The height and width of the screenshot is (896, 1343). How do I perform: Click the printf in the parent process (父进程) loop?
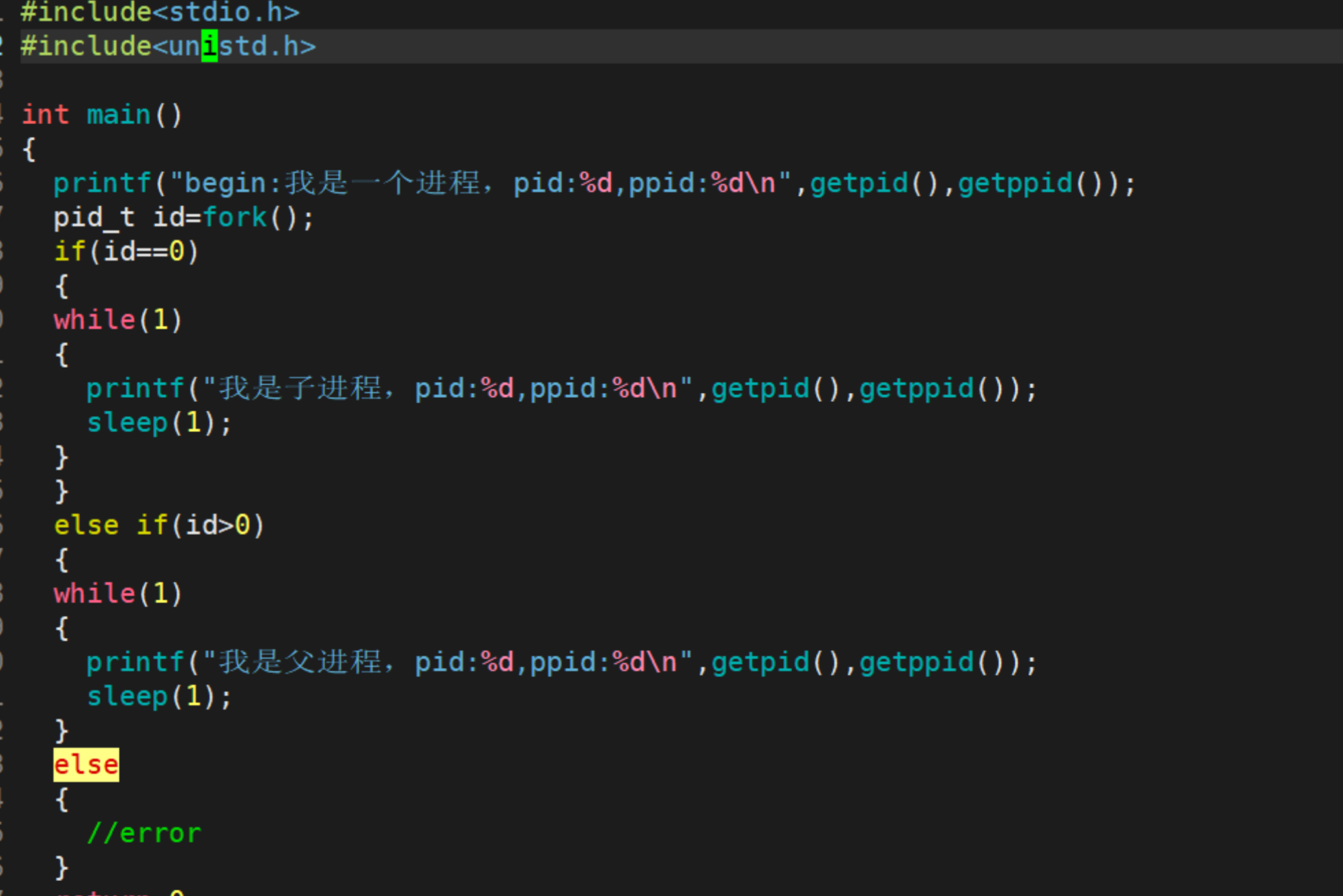pos(135,663)
